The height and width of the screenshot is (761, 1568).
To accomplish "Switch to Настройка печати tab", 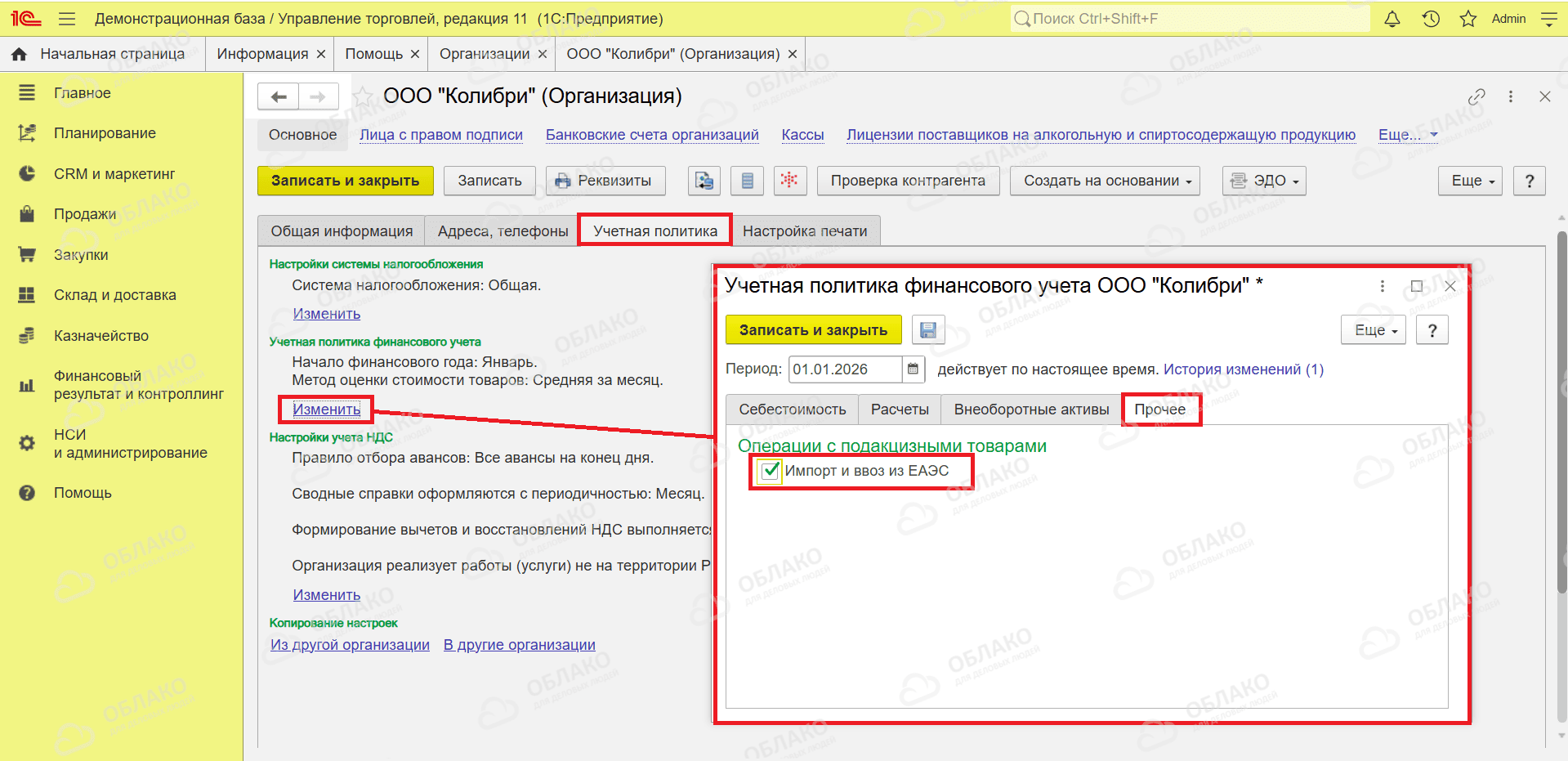I will [805, 231].
